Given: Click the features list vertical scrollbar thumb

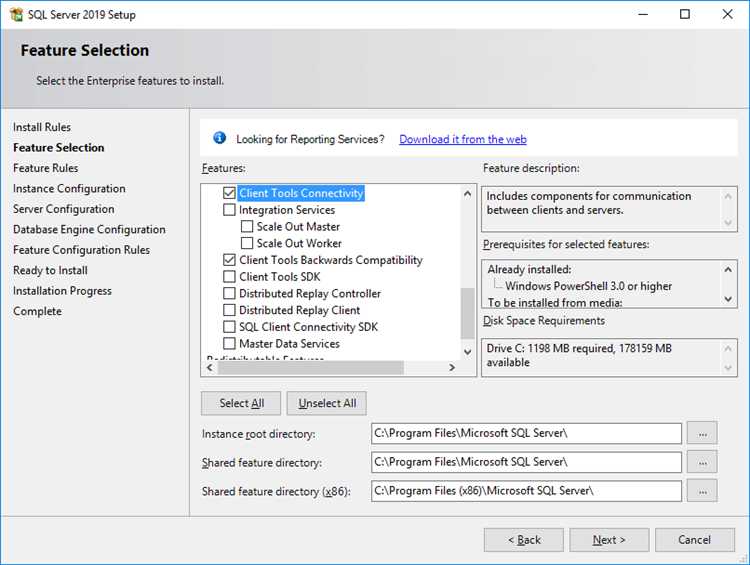Looking at the screenshot, I should click(467, 313).
